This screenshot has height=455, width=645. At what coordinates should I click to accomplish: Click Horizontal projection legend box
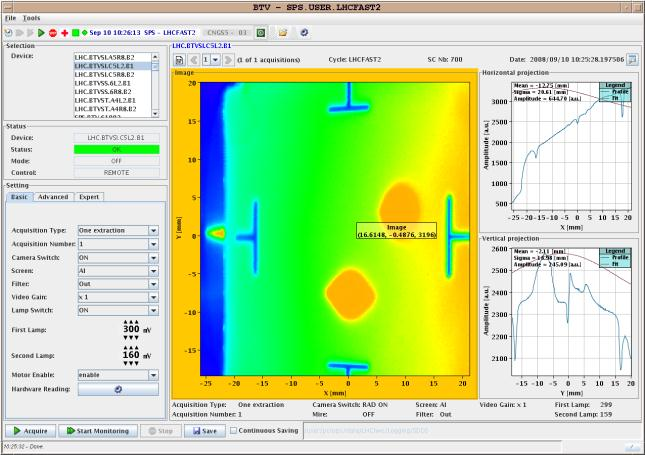[x=615, y=91]
